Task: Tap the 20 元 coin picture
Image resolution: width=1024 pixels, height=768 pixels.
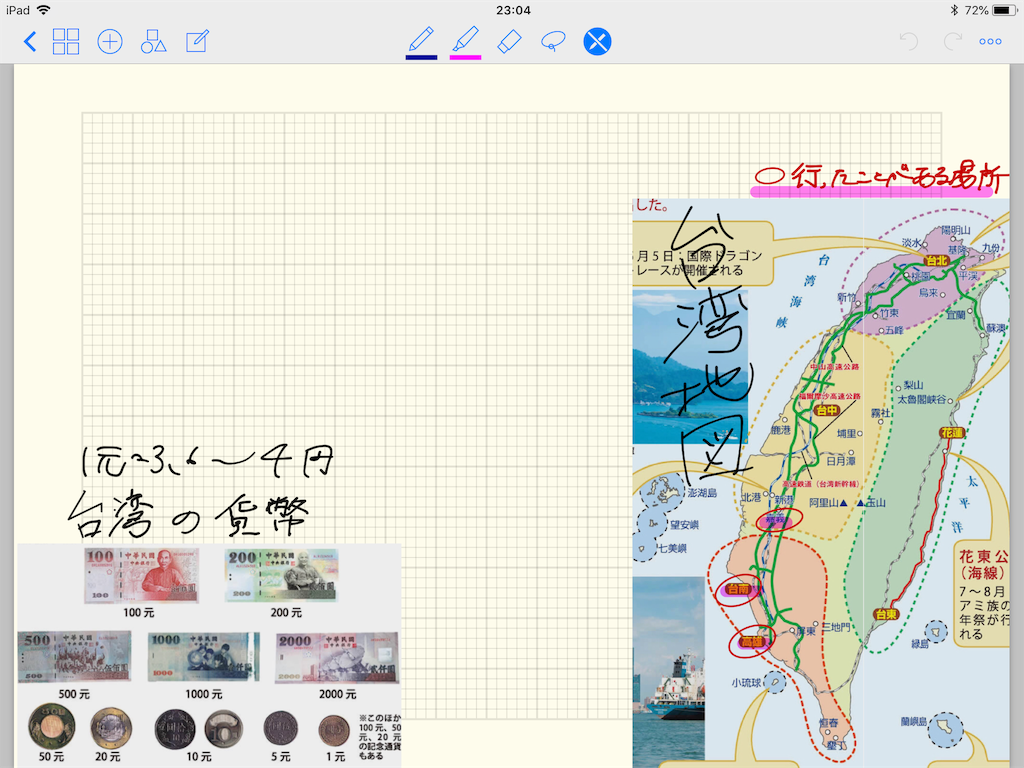Action: click(111, 728)
